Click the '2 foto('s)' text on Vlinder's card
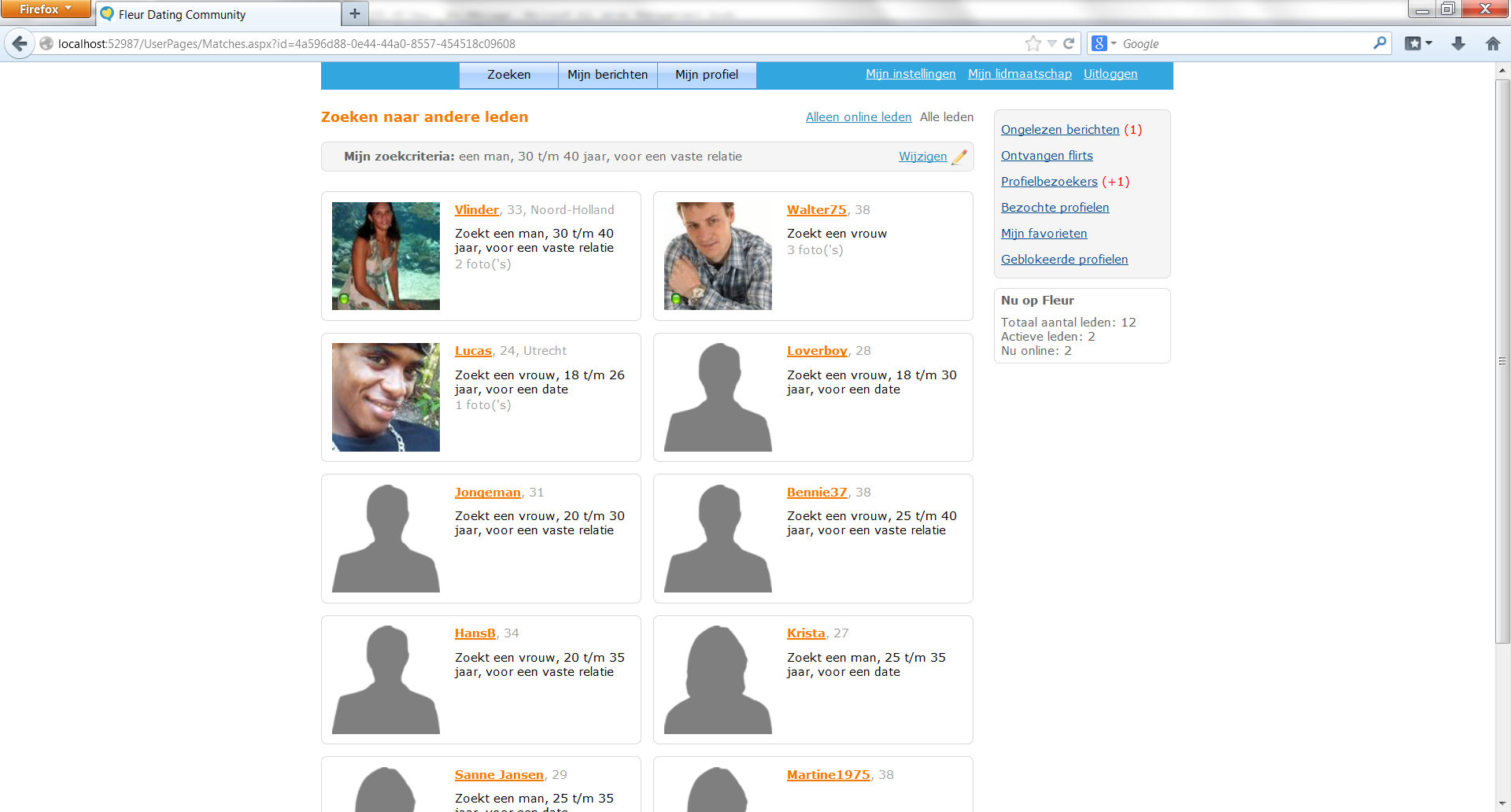 483,264
